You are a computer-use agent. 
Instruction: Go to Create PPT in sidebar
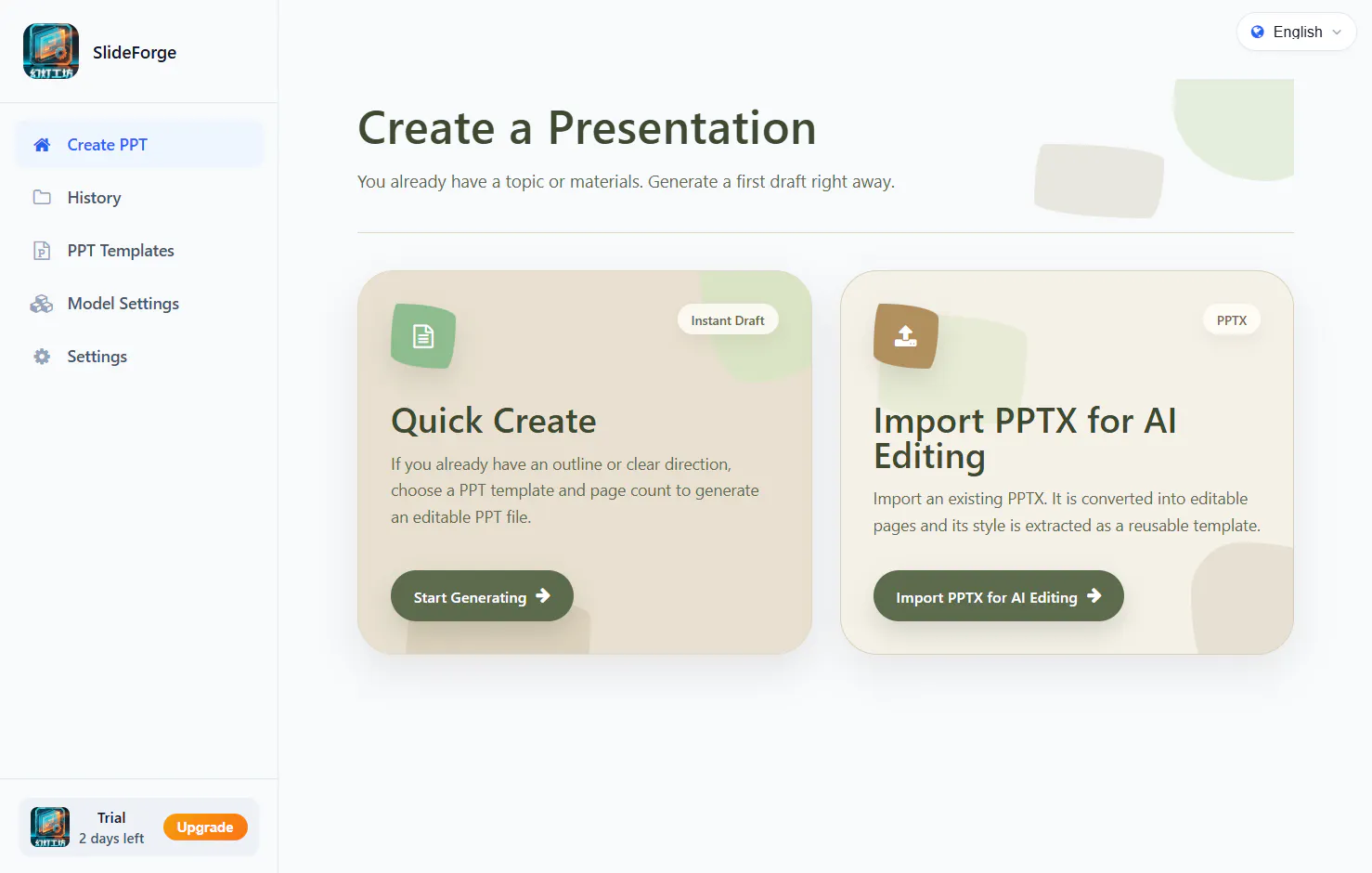140,145
